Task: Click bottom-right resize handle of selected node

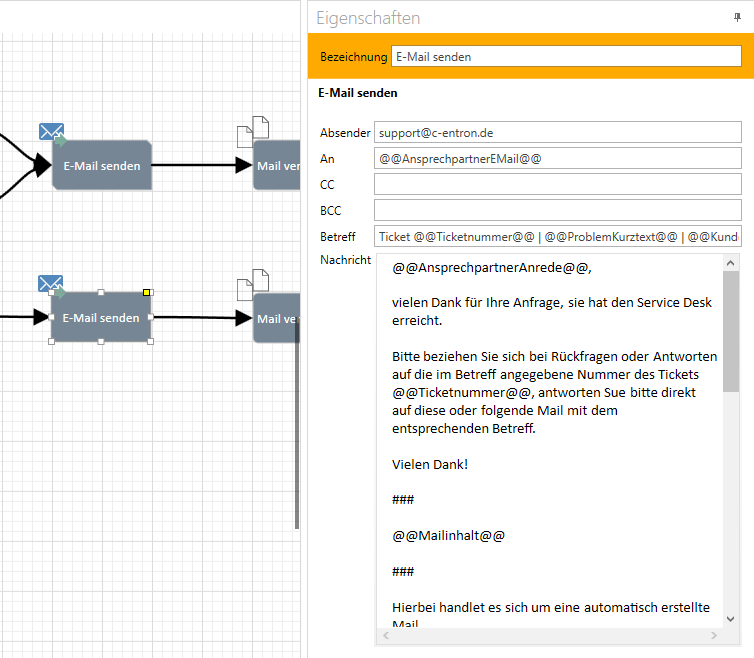Action: pos(151,342)
